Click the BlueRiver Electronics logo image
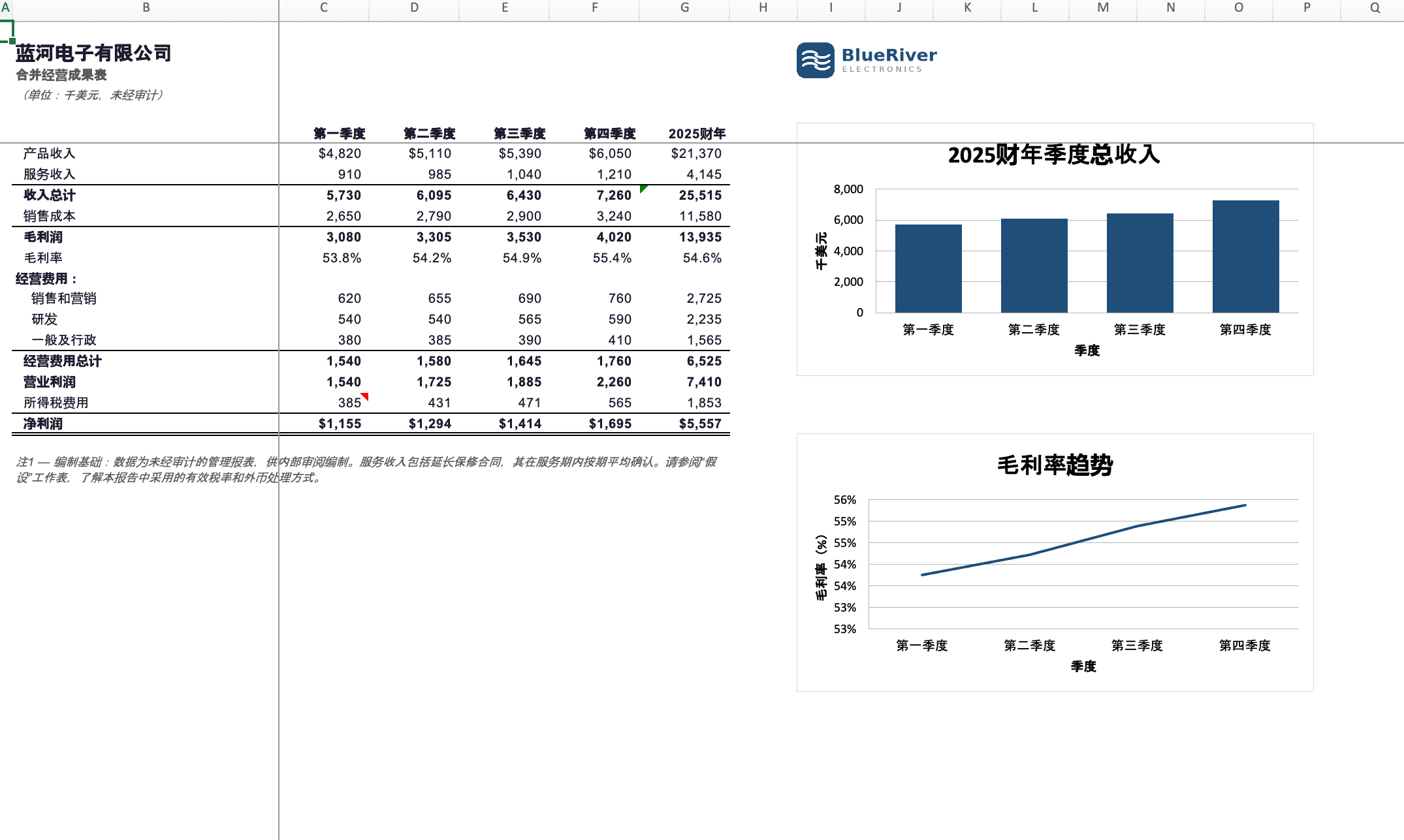 867,60
